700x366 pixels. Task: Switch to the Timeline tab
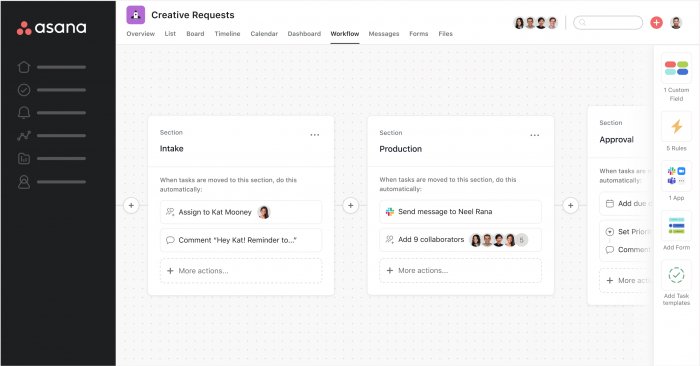tap(227, 34)
